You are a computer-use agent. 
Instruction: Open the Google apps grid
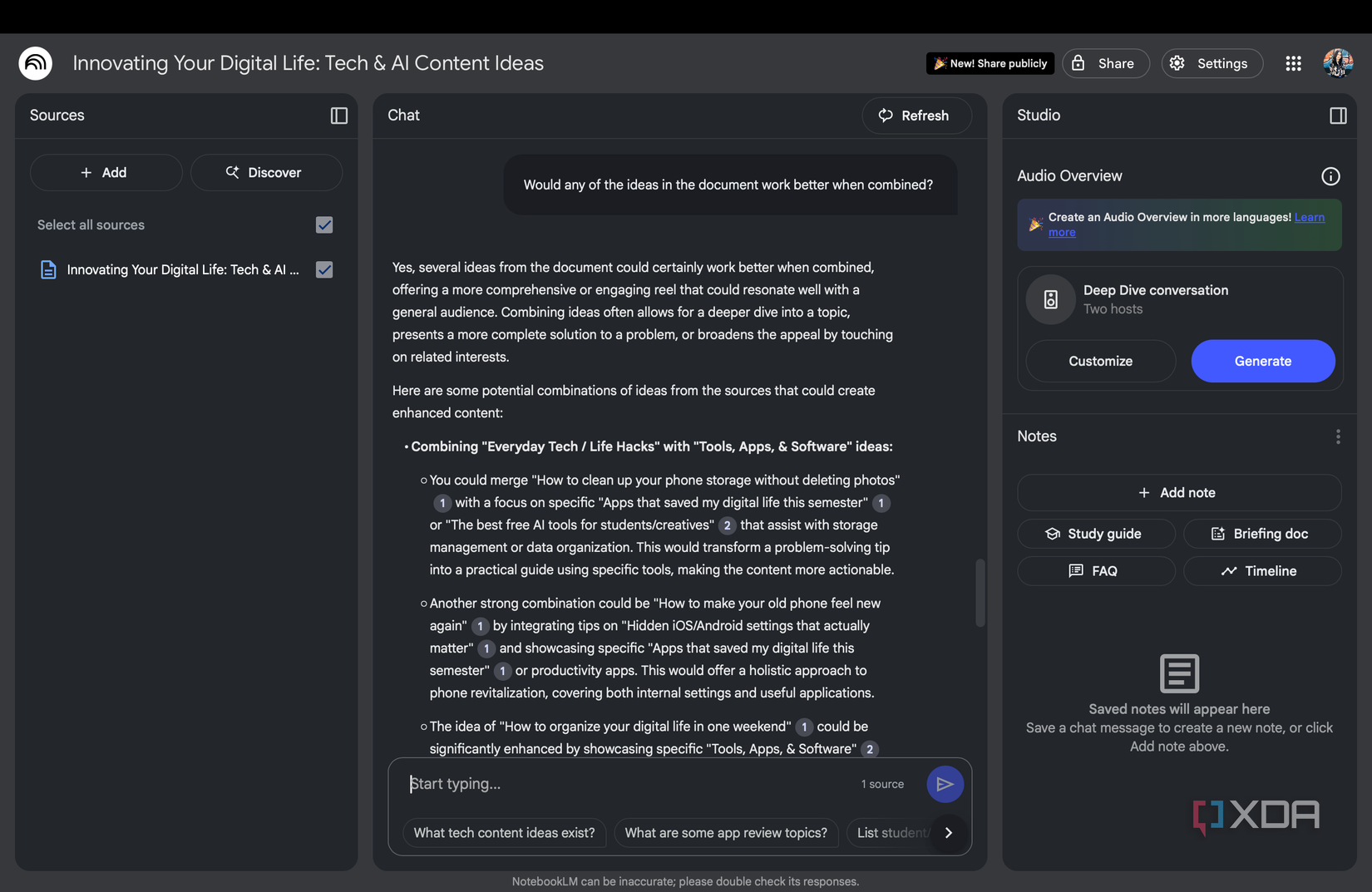[x=1293, y=63]
